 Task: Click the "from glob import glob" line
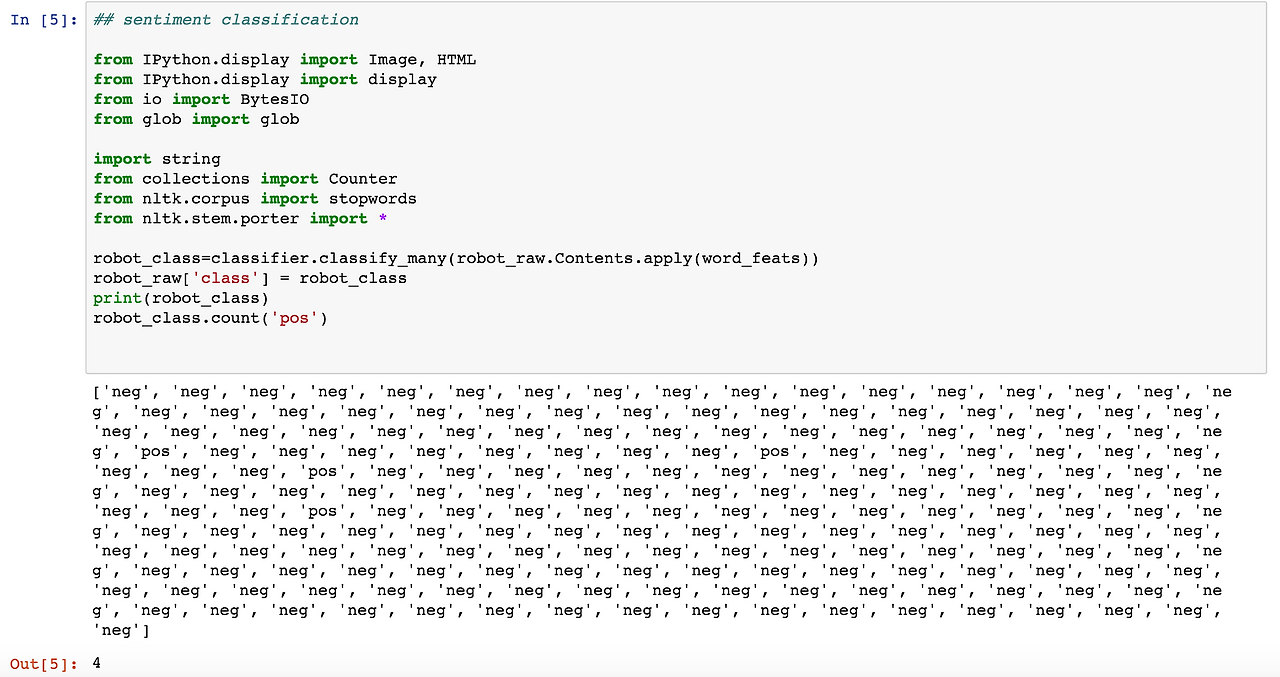coord(196,119)
